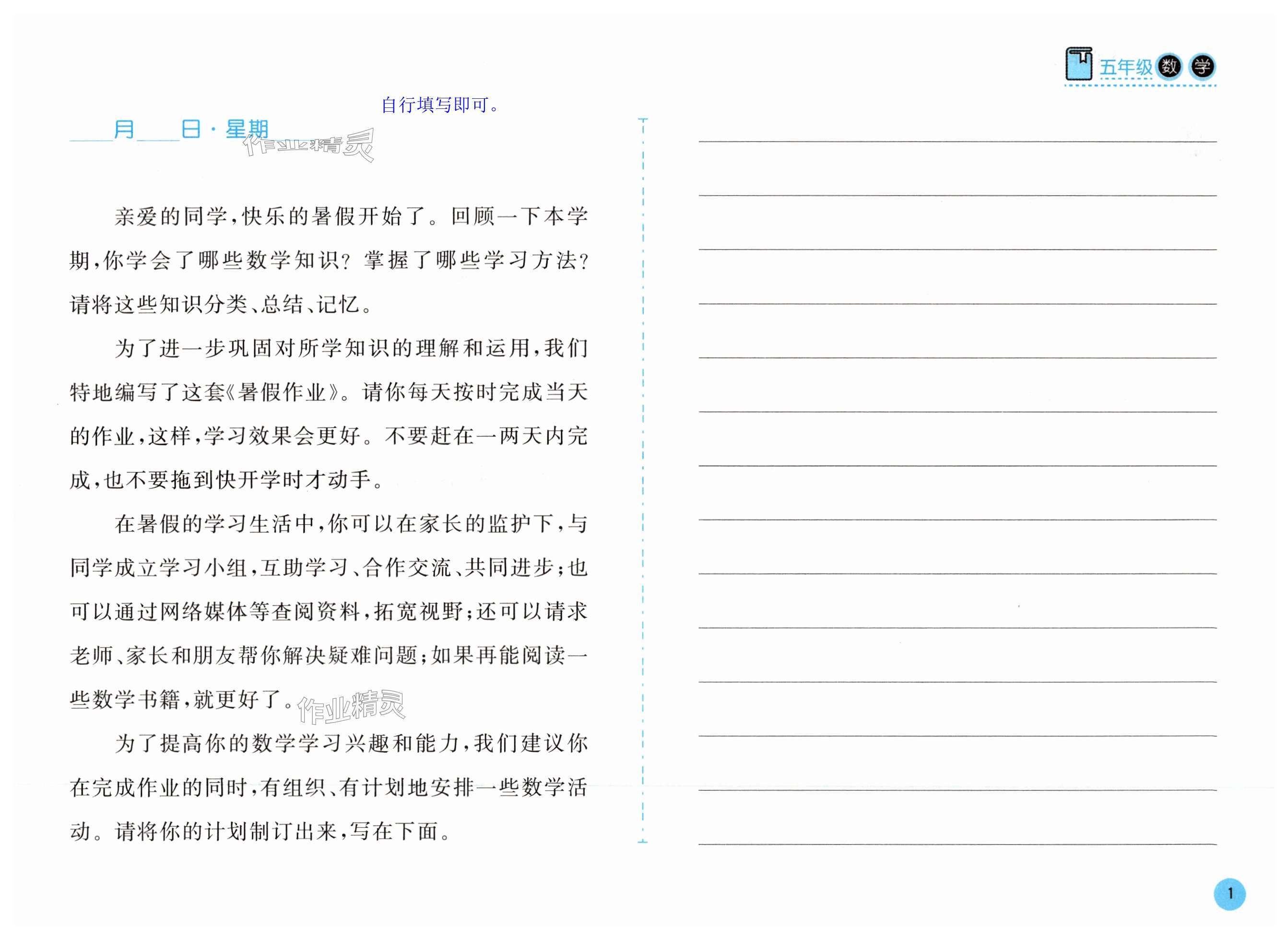Click the paragraph starting with 亲爱的同学
This screenshot has height=940, width=1288.
pyautogui.click(x=329, y=260)
